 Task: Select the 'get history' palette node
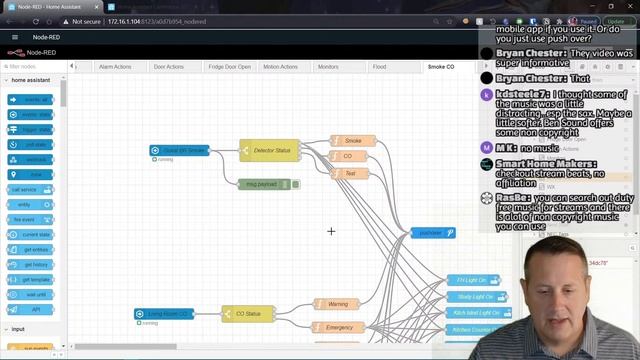click(31, 264)
